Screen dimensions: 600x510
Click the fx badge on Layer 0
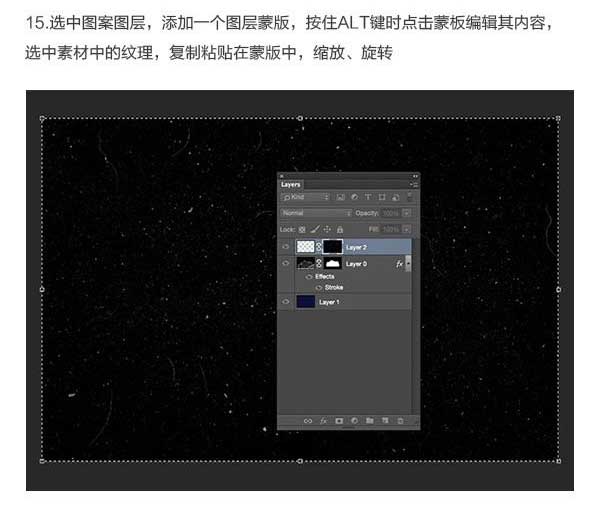click(x=399, y=264)
